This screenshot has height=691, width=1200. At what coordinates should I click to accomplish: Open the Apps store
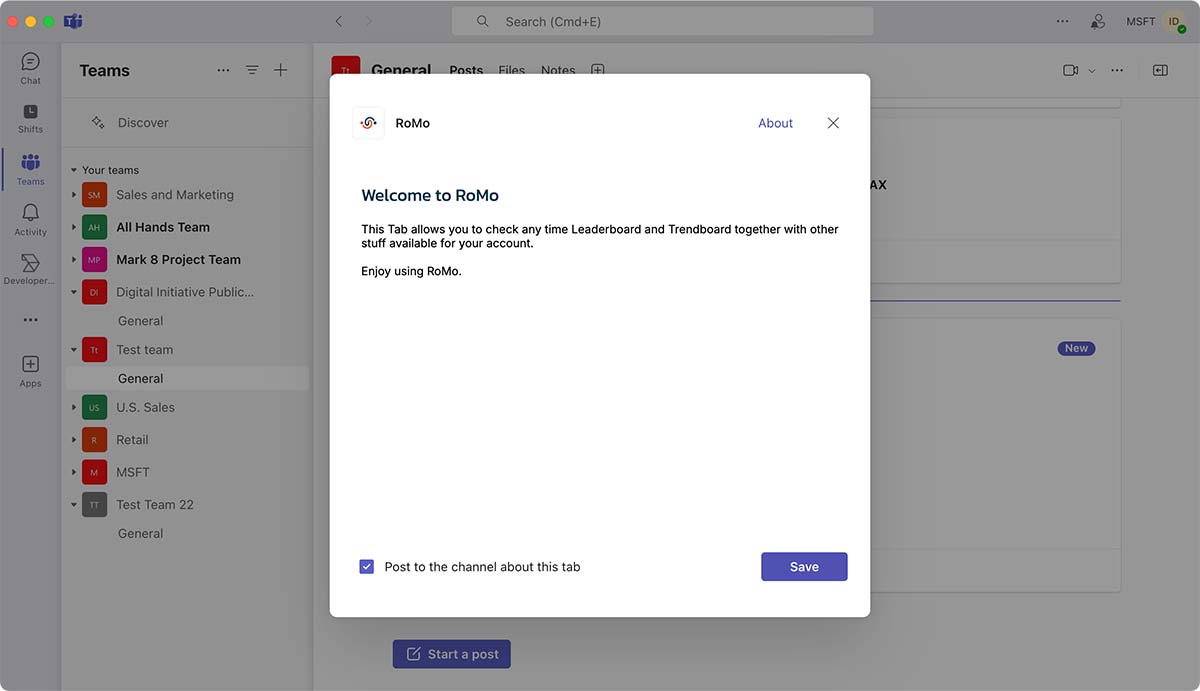pos(30,371)
